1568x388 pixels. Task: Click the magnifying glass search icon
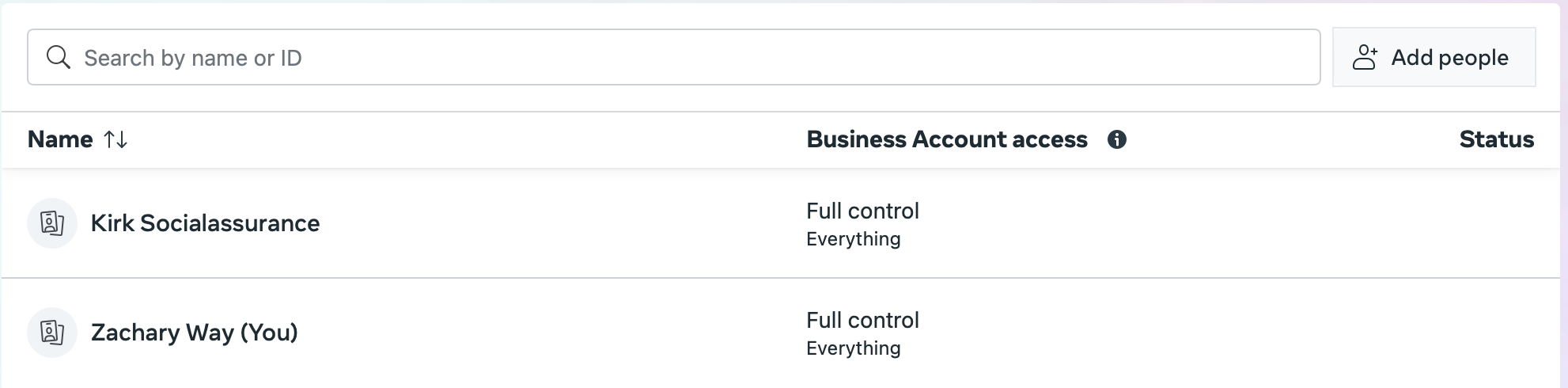pos(58,57)
